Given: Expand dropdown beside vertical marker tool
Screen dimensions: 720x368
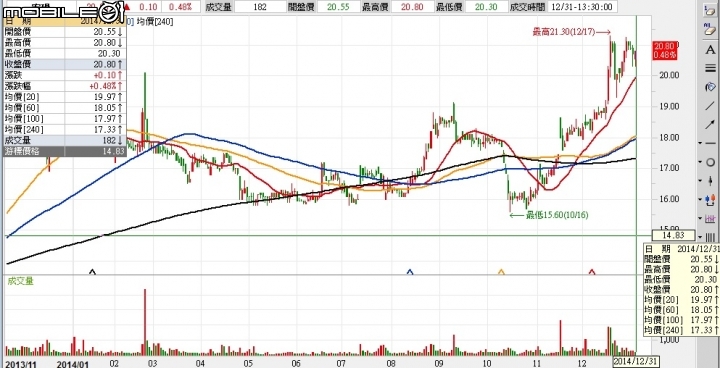Looking at the screenshot, I should click(x=700, y=181).
